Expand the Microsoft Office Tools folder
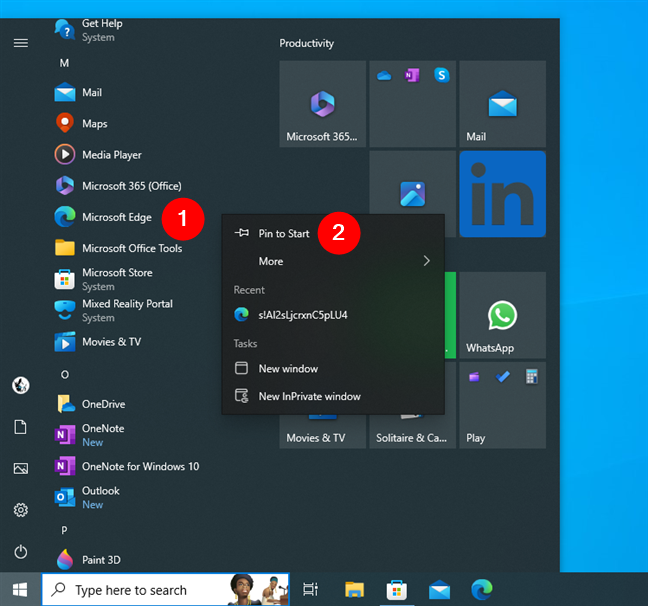 point(131,248)
